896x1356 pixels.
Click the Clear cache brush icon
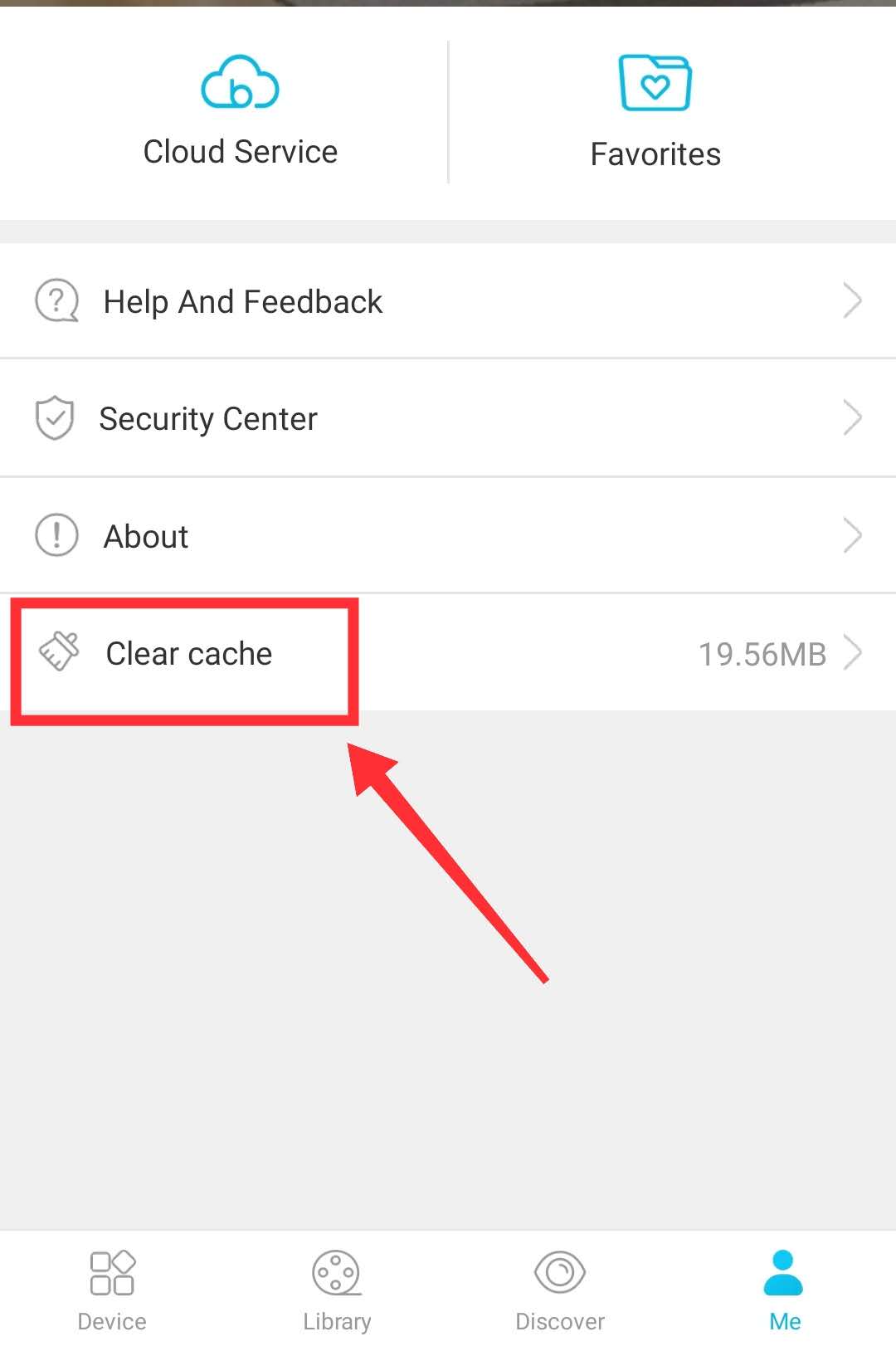tap(60, 651)
